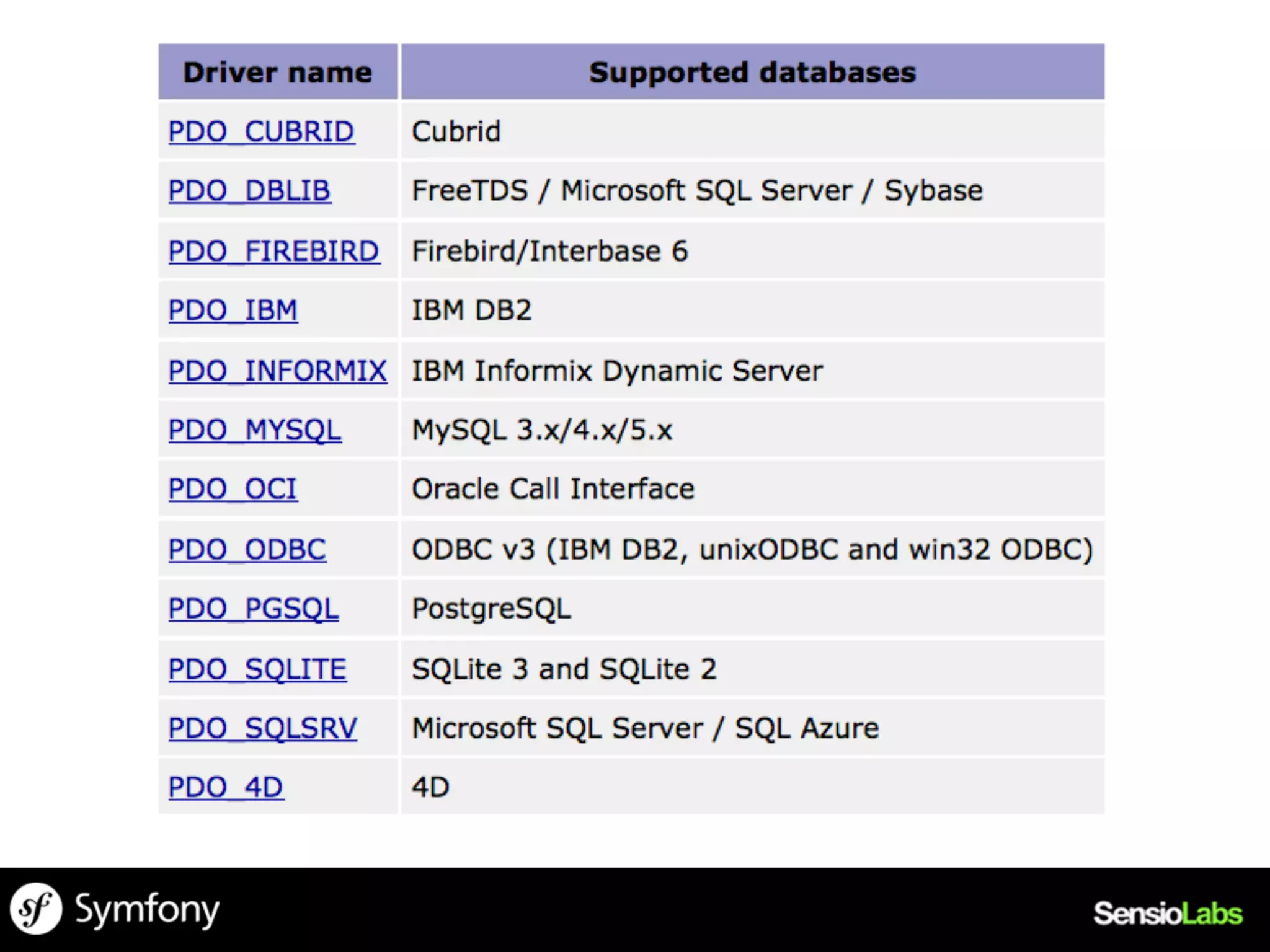Follow the PDO_FIREBIRD link
This screenshot has width=1270, height=952.
(x=273, y=251)
